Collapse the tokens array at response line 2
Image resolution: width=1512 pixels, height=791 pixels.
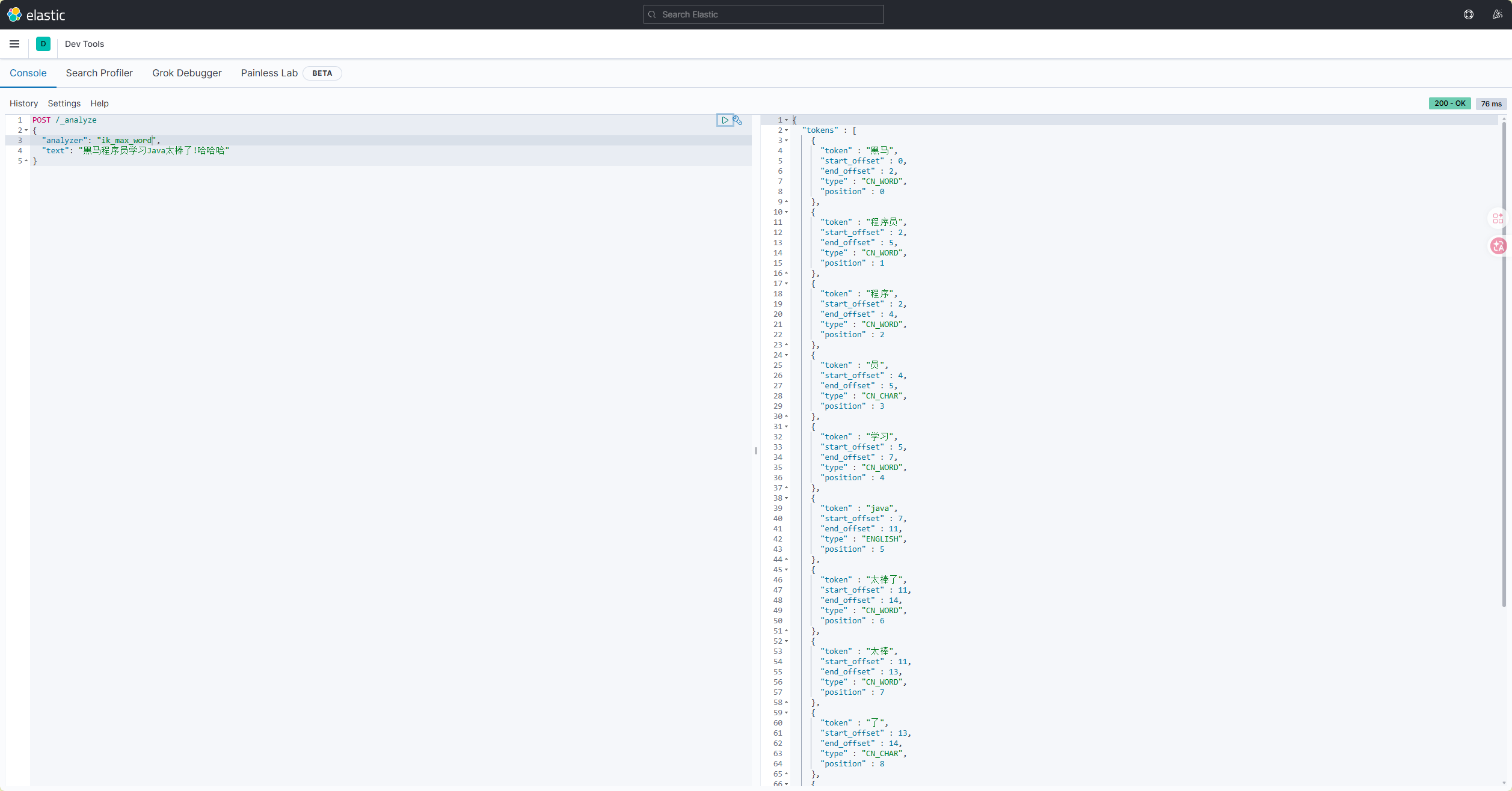point(786,130)
